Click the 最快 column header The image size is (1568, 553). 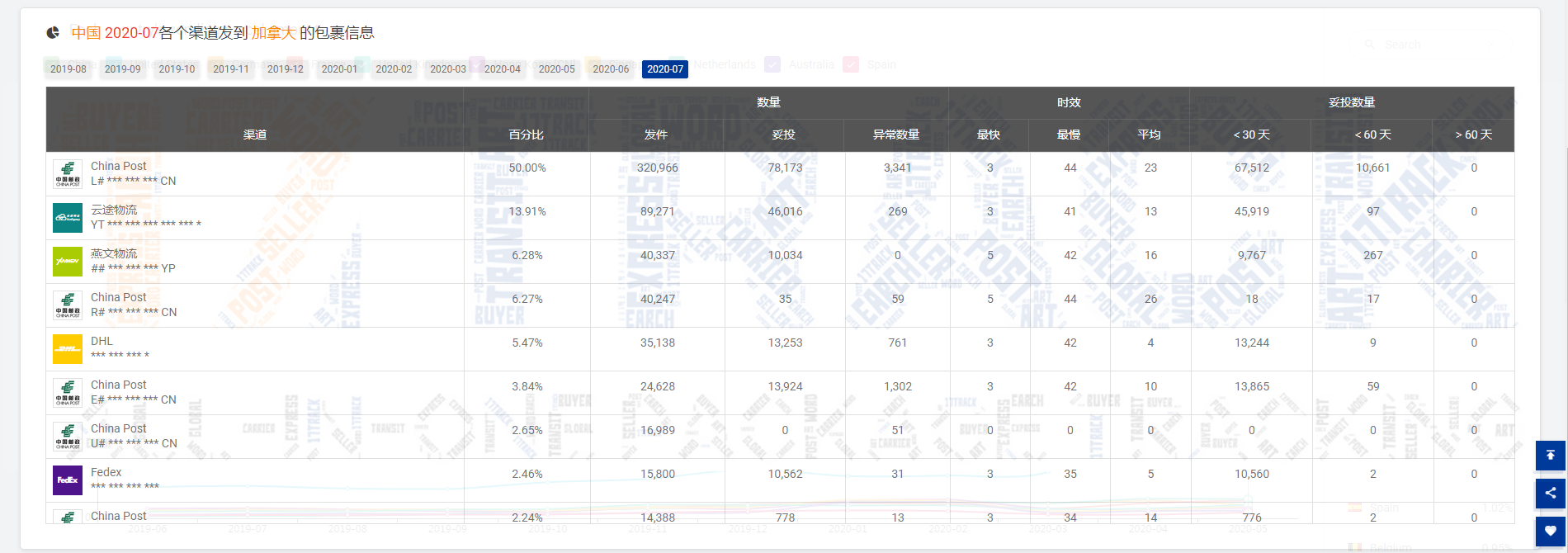coord(989,135)
